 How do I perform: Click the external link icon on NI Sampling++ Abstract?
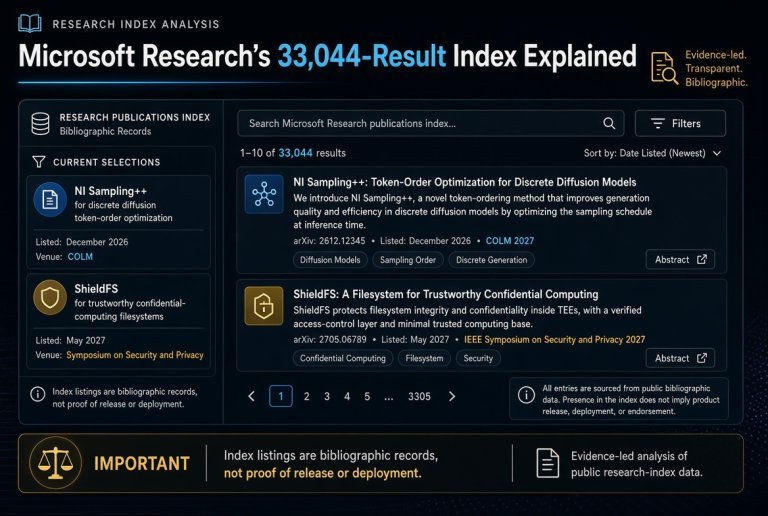[702, 259]
